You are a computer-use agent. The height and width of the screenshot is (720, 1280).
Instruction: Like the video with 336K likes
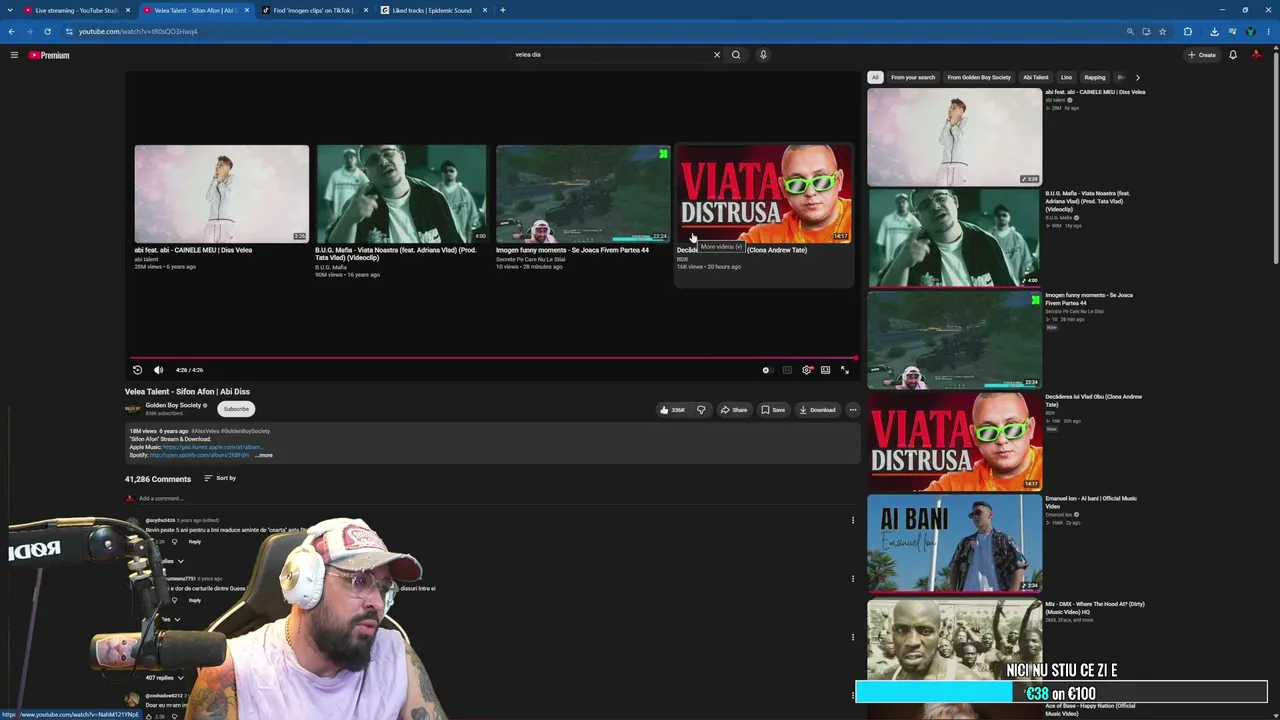point(672,410)
